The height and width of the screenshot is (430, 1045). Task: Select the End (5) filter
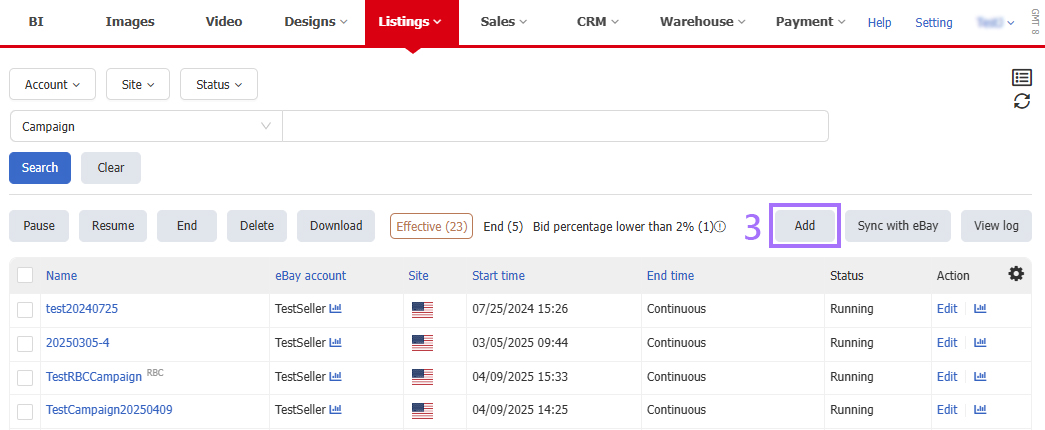[503, 227]
